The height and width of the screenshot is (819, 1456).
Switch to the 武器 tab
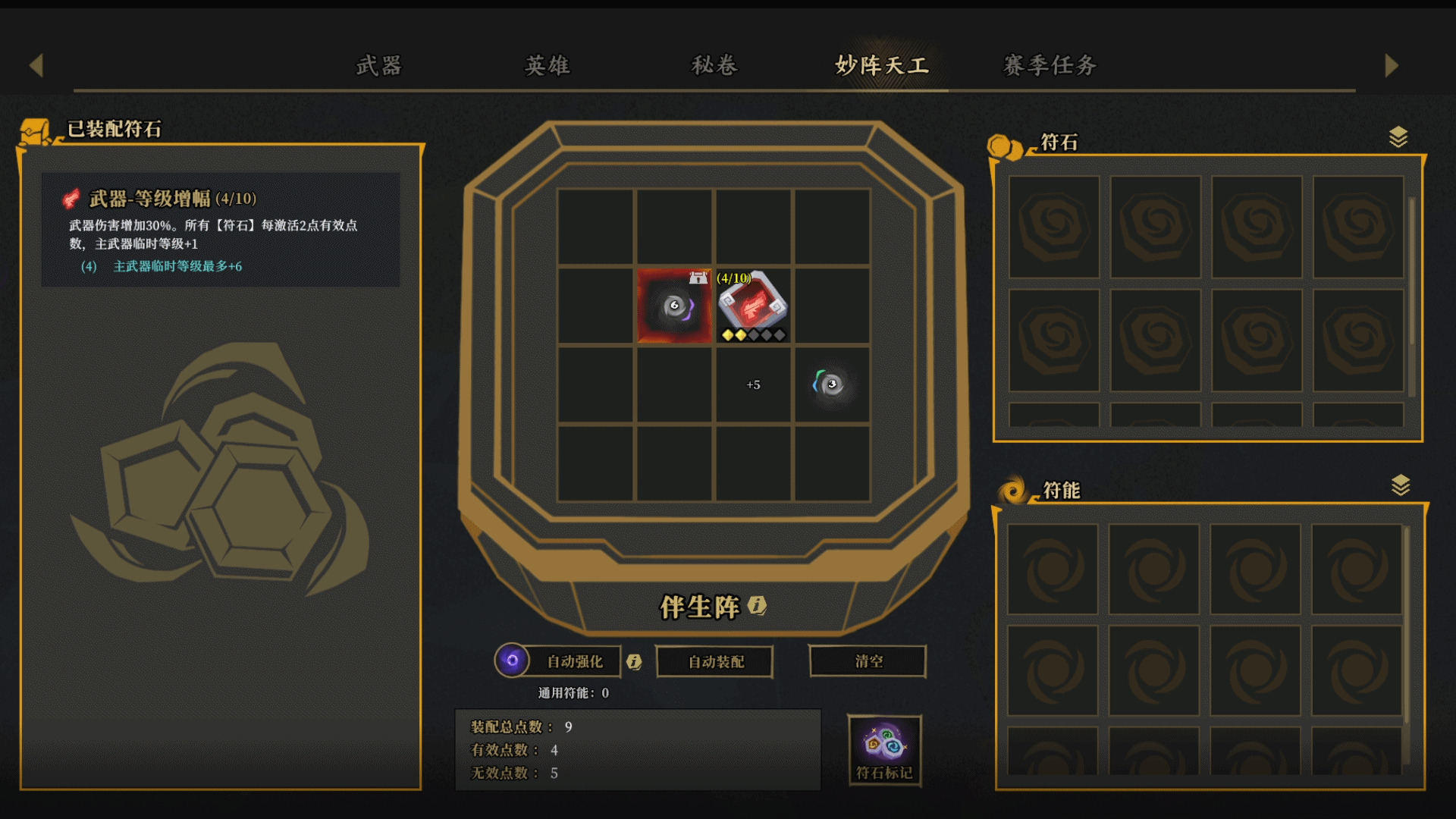point(379,65)
